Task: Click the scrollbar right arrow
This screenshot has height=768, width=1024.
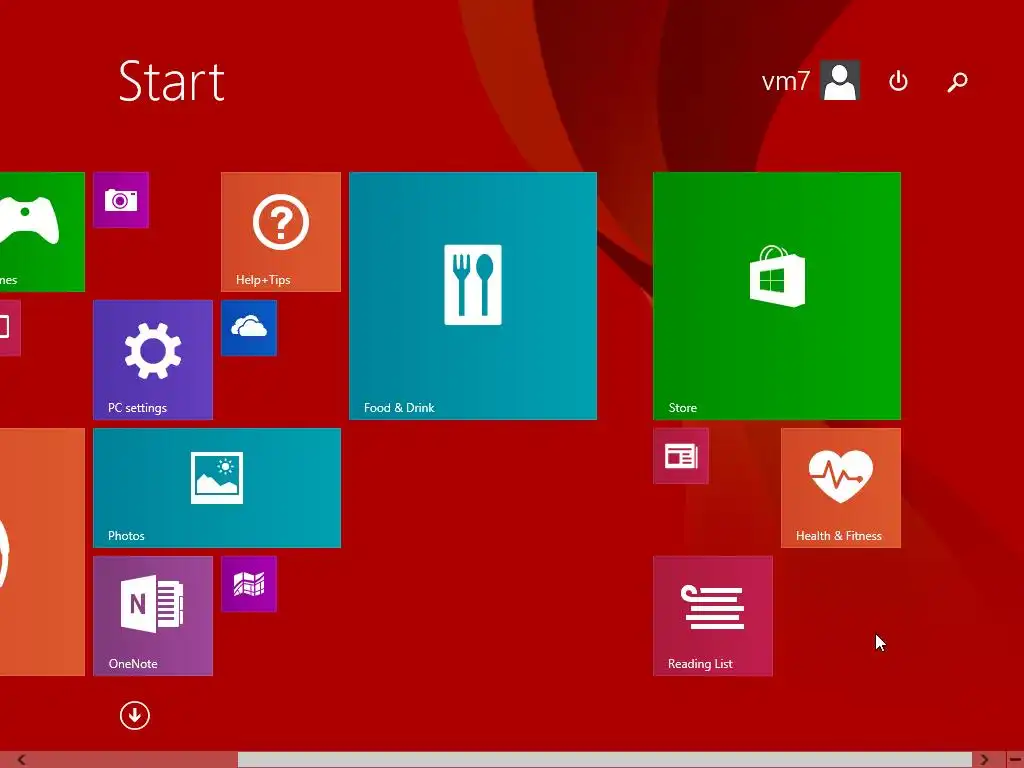Action: pyautogui.click(x=984, y=760)
